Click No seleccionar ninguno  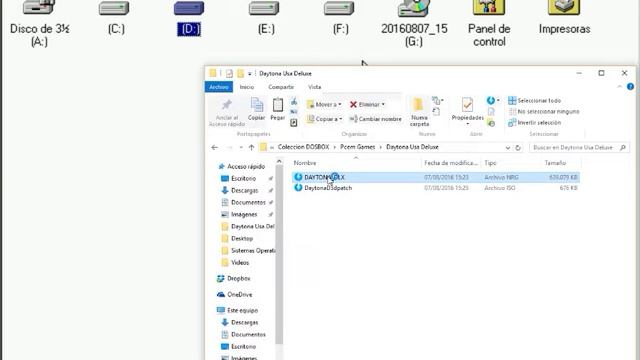[x=544, y=111]
